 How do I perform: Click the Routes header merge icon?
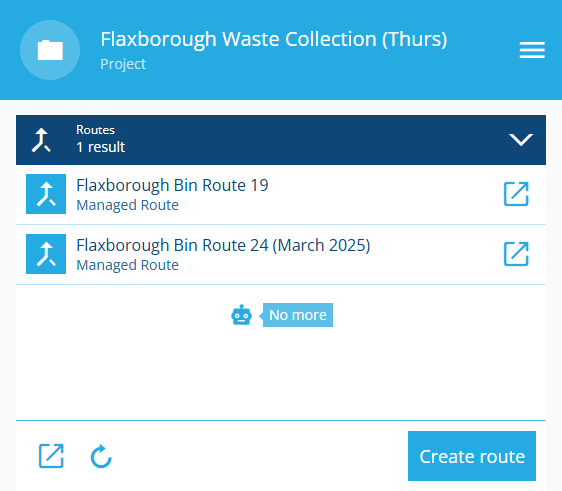click(41, 140)
